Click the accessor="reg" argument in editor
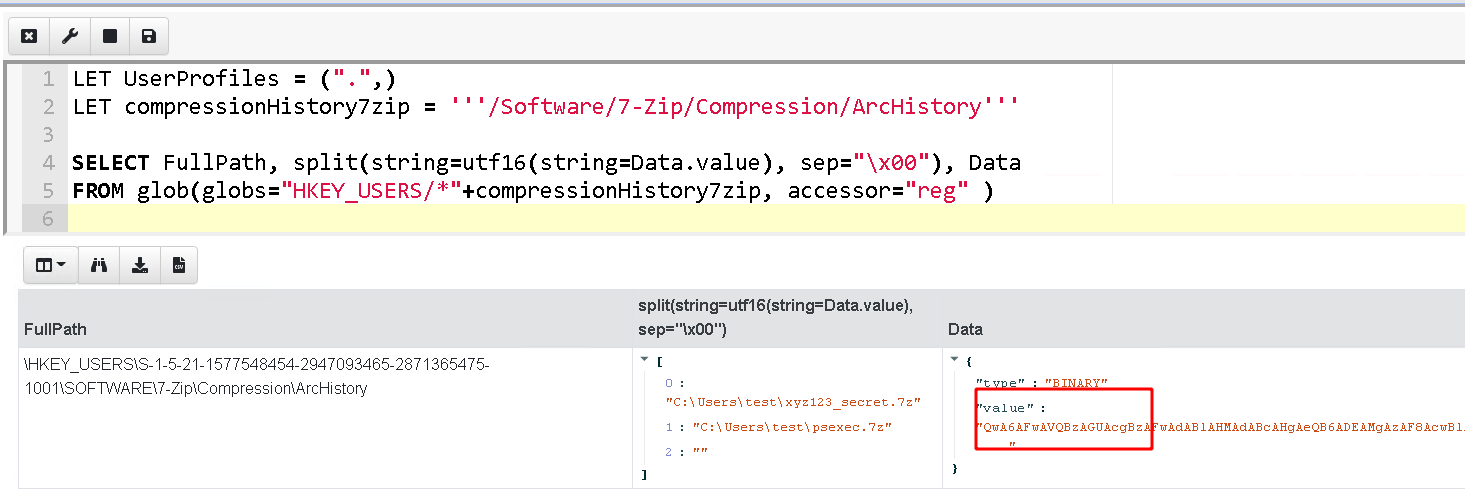This screenshot has width=1465, height=501. [880, 190]
